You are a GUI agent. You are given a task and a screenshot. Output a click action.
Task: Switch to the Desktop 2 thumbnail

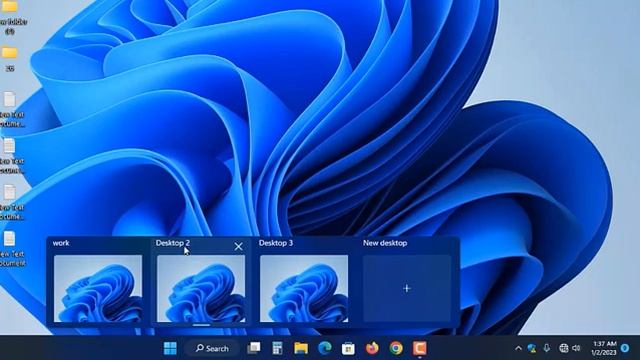[201, 288]
